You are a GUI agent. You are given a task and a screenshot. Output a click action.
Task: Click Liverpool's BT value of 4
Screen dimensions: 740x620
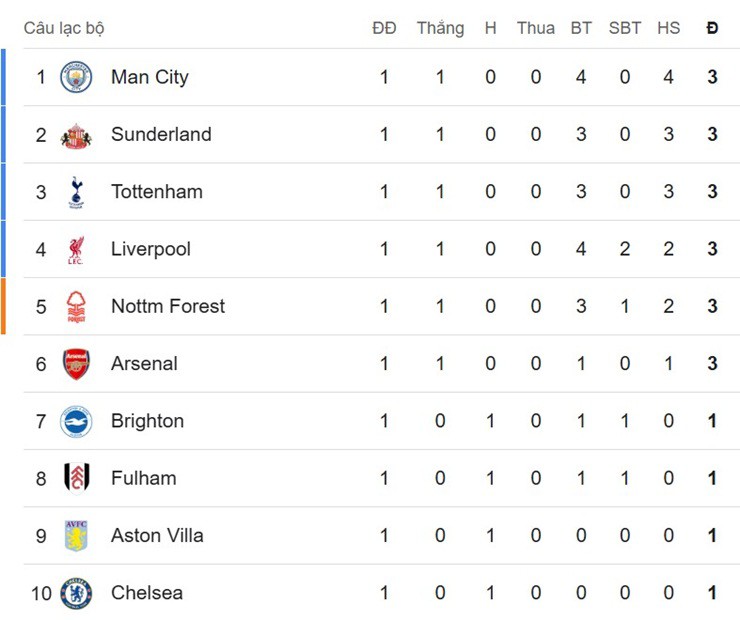coord(581,249)
